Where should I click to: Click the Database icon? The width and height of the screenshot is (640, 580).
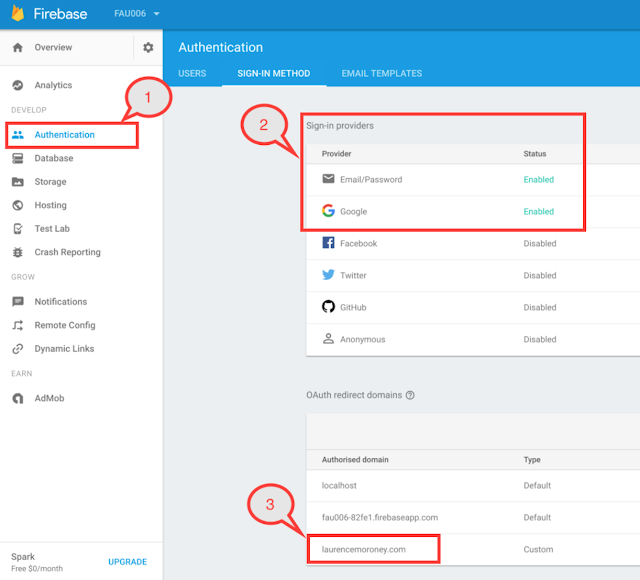(18, 158)
